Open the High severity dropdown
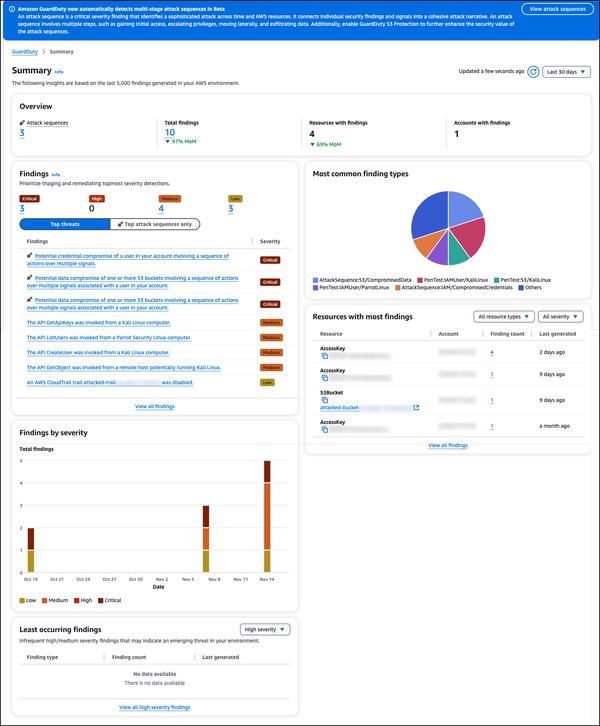 click(x=265, y=630)
